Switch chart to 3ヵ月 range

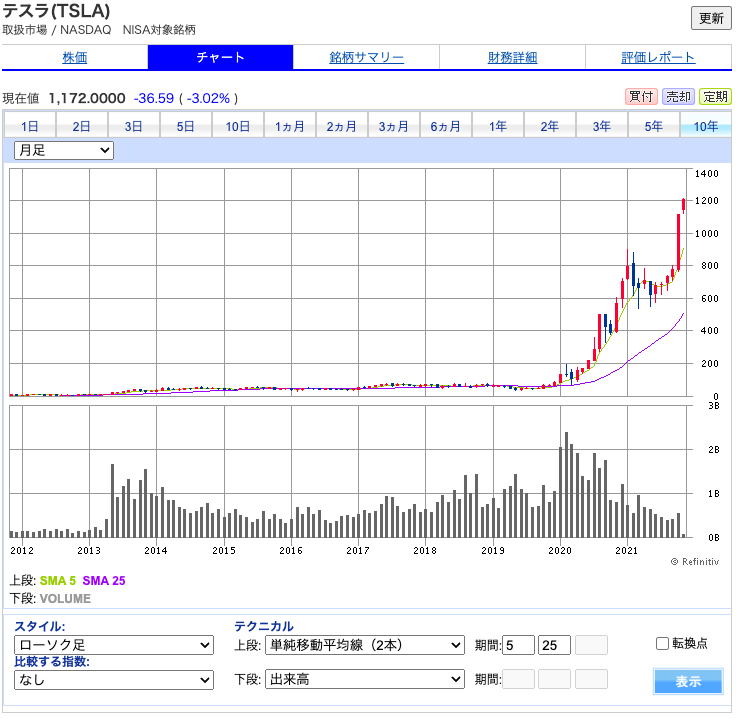point(394,126)
